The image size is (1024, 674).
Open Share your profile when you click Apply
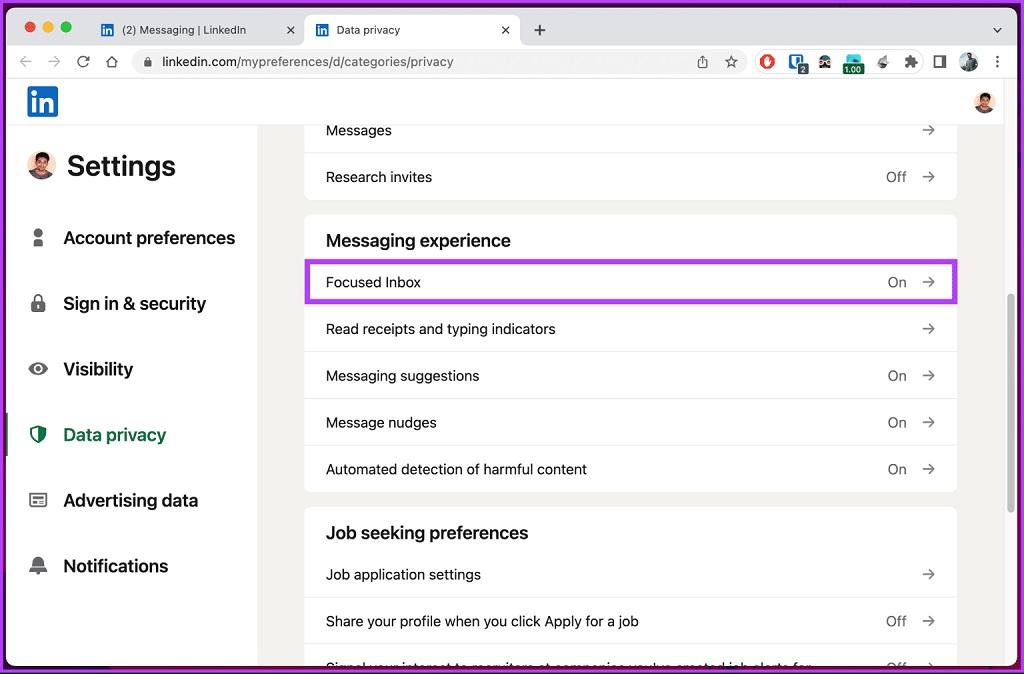(x=630, y=621)
